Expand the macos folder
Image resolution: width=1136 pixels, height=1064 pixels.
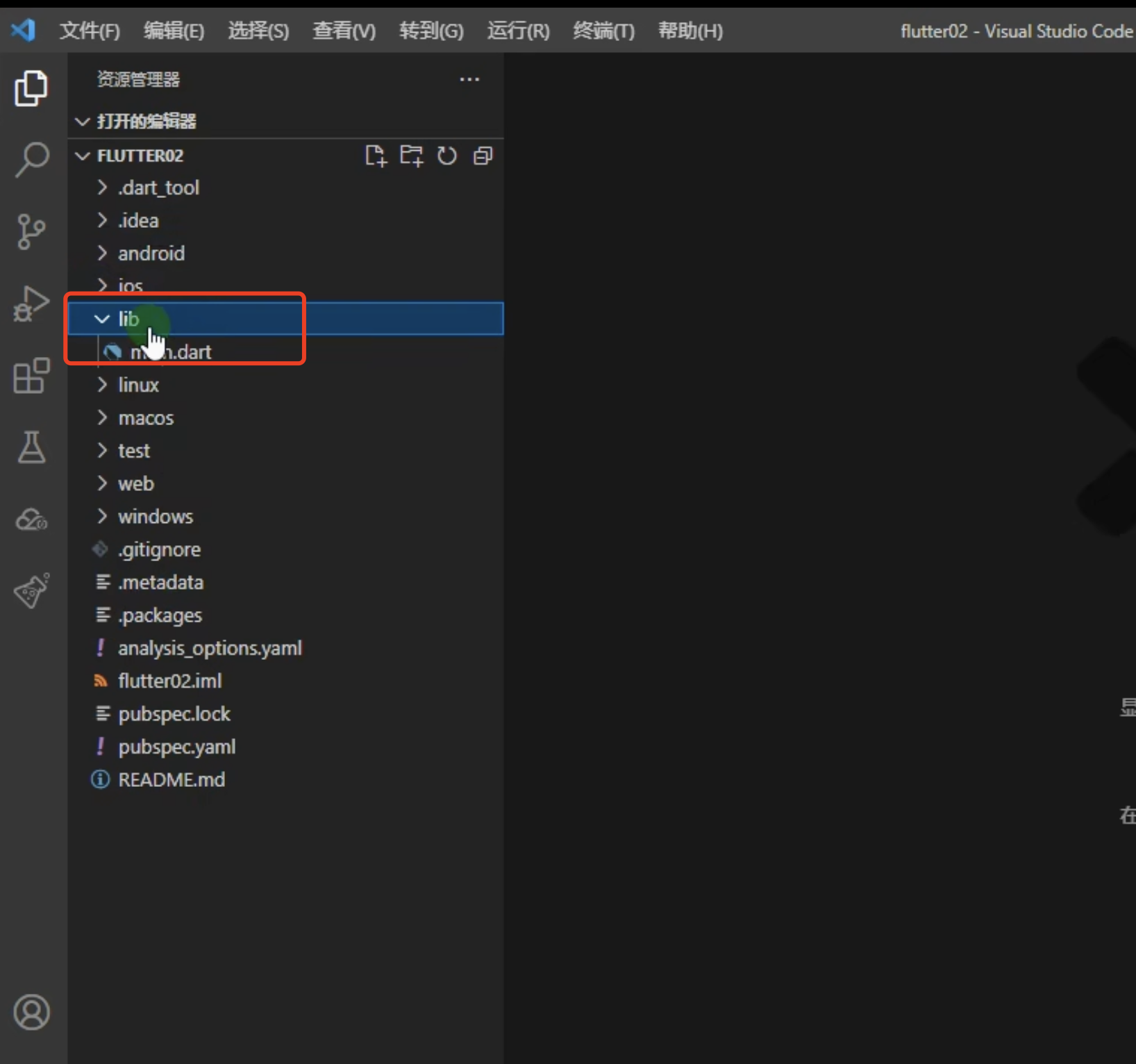coord(285,417)
